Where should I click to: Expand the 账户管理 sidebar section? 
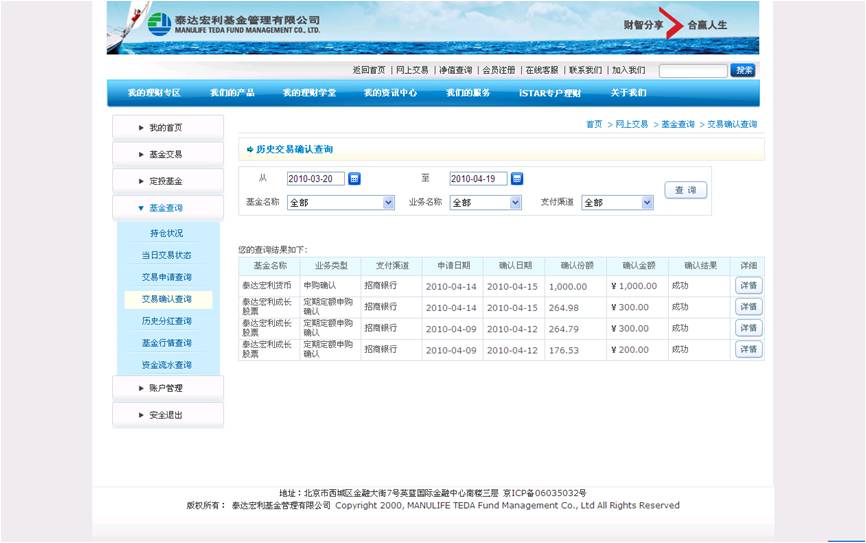168,388
